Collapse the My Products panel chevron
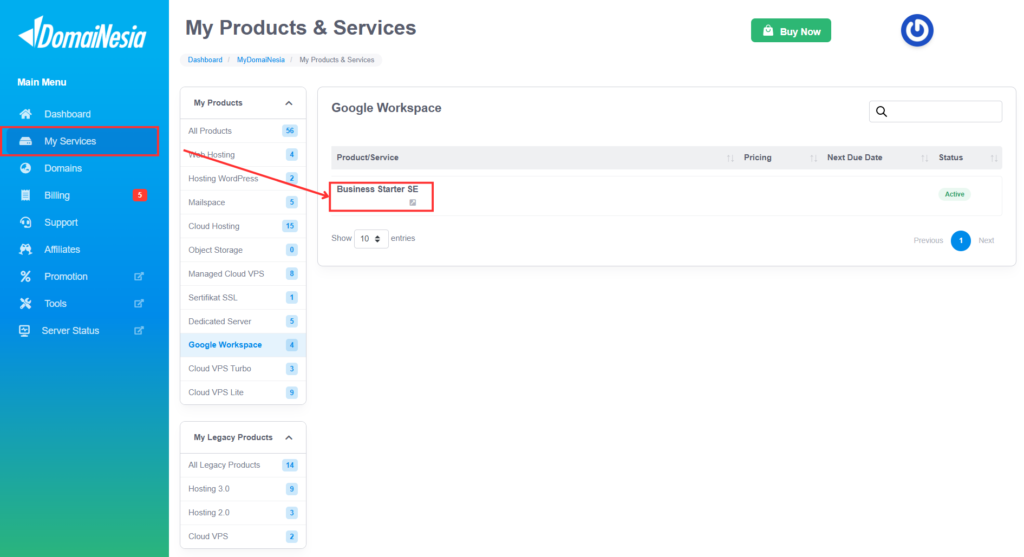The height and width of the screenshot is (557, 1024). pos(289,103)
